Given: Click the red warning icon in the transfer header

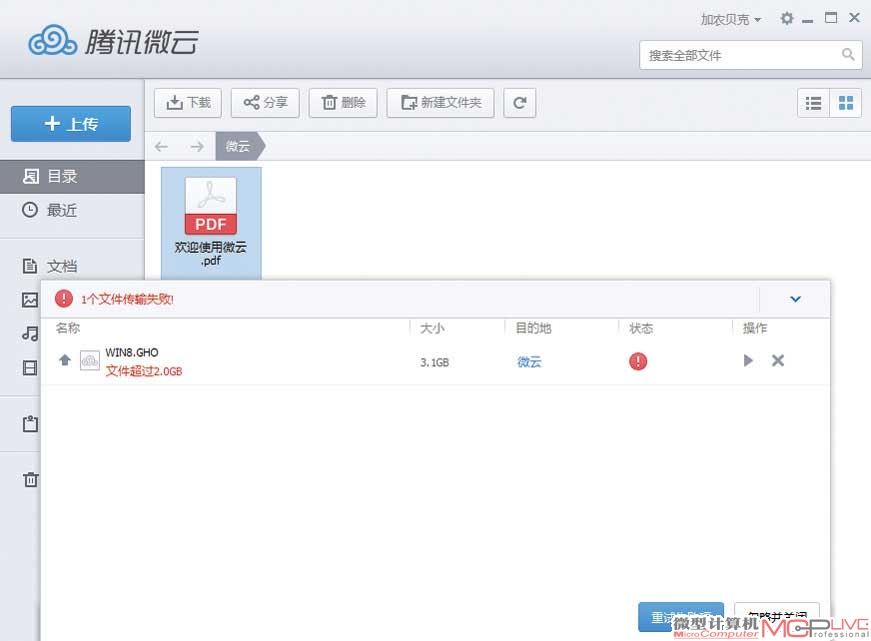Looking at the screenshot, I should tap(64, 299).
